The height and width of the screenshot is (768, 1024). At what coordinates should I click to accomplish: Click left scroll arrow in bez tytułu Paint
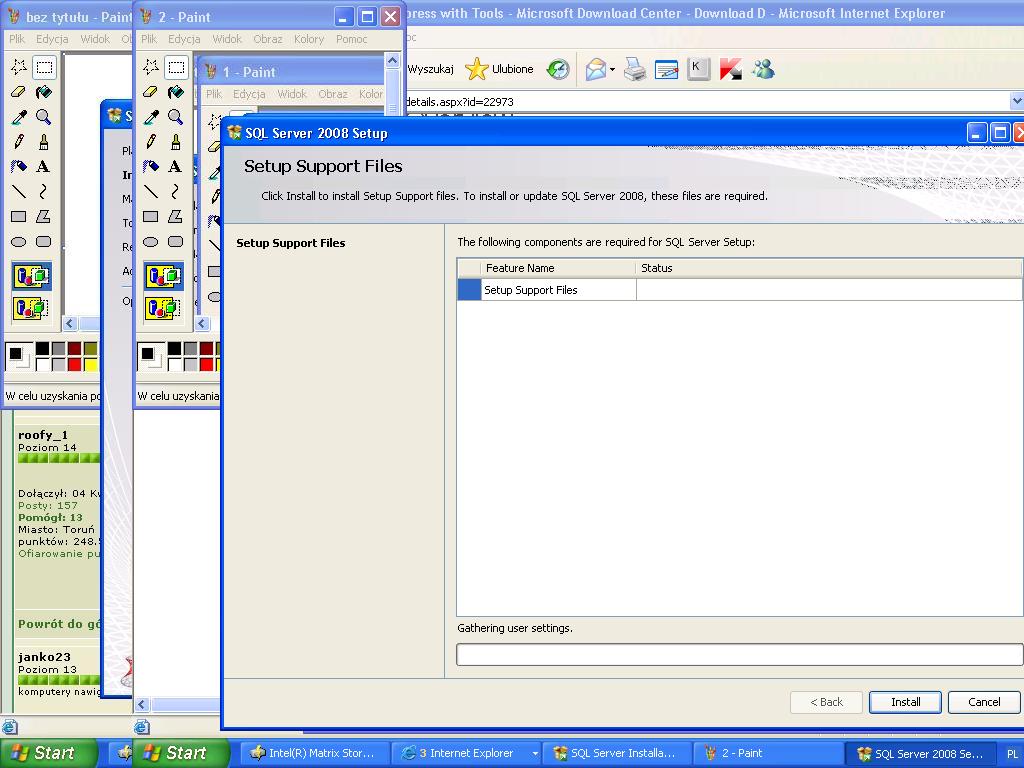[x=70, y=323]
